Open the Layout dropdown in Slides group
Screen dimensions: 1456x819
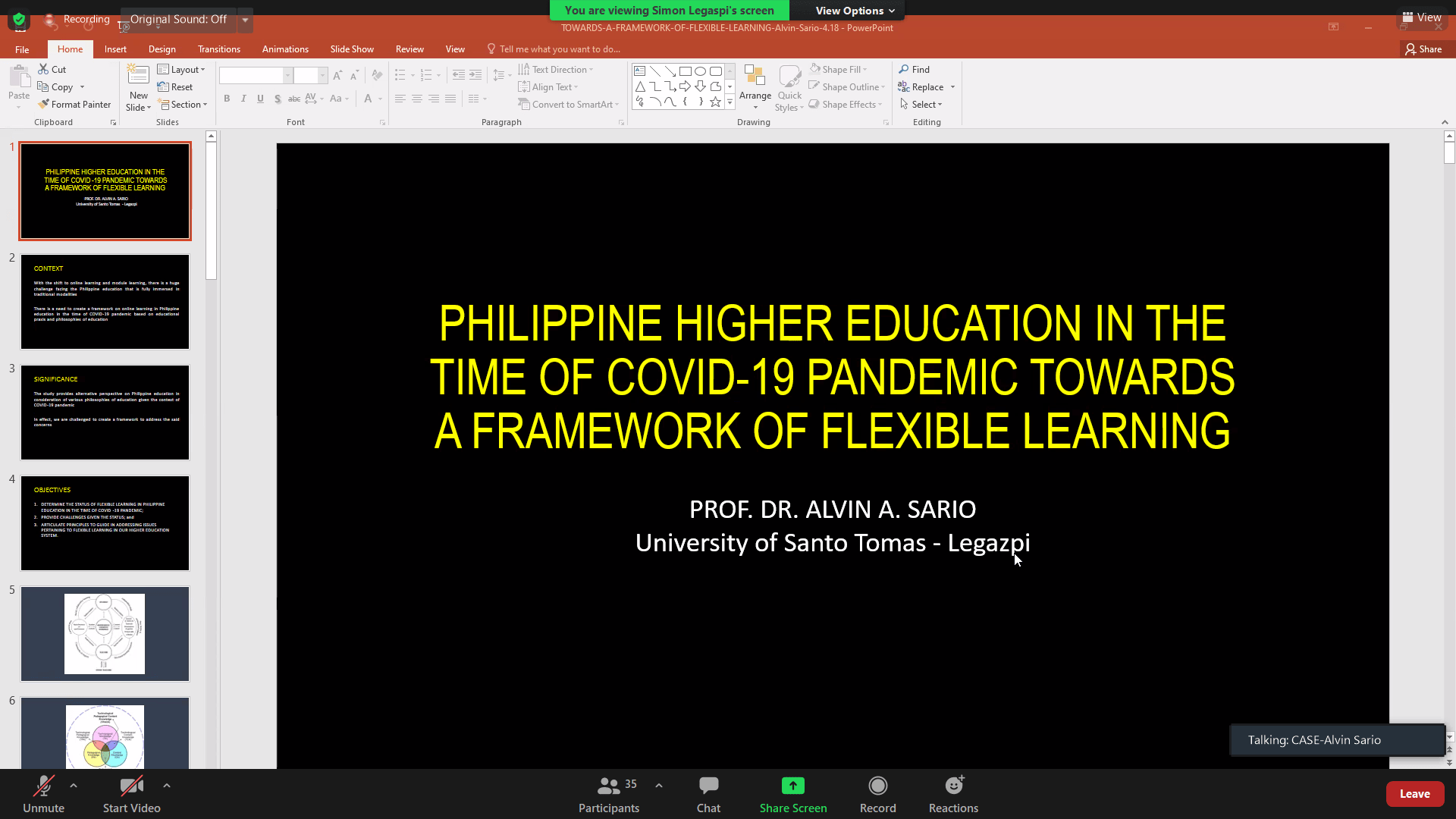(181, 69)
